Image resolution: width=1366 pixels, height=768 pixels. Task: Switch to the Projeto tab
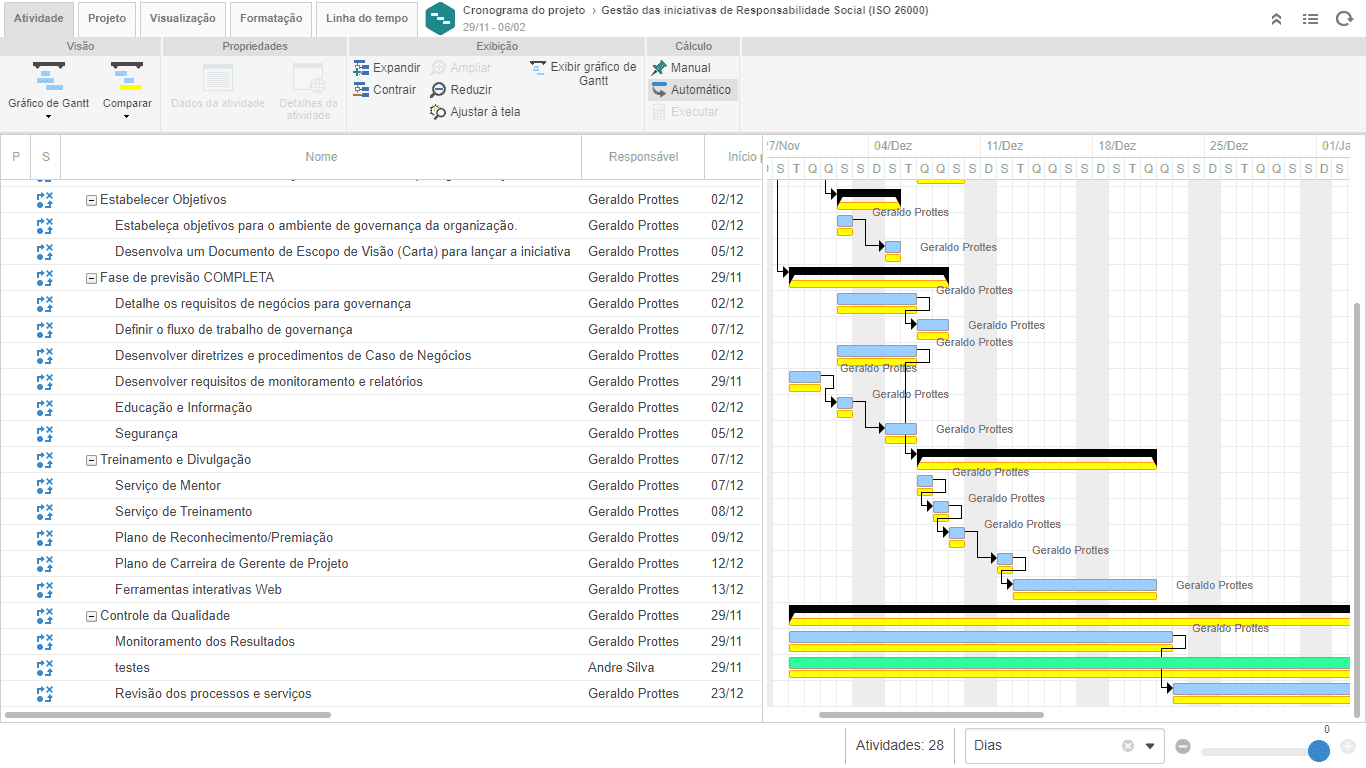point(107,18)
